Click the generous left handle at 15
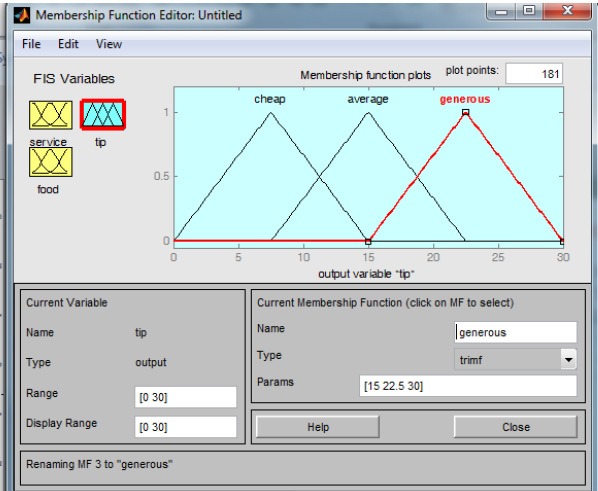This screenshot has width=598, height=491. click(368, 241)
